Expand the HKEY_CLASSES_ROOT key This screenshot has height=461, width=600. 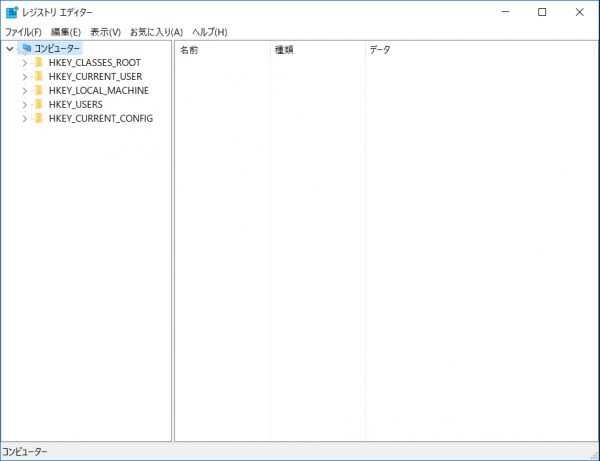(24, 62)
